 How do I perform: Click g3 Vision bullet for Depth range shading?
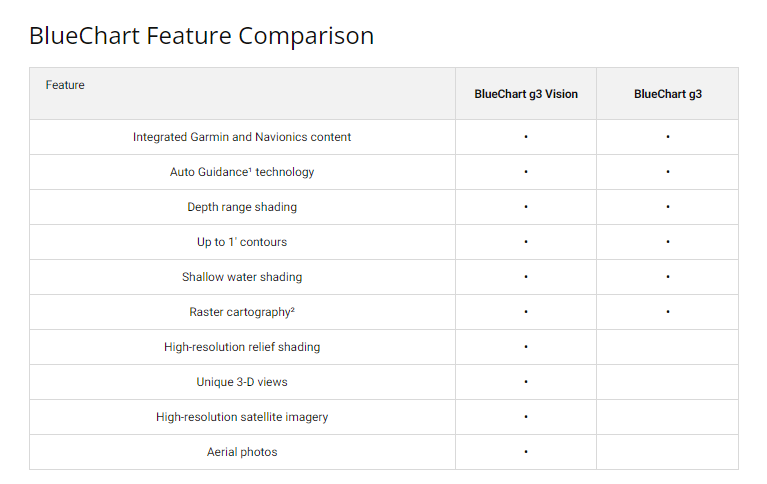coord(526,207)
